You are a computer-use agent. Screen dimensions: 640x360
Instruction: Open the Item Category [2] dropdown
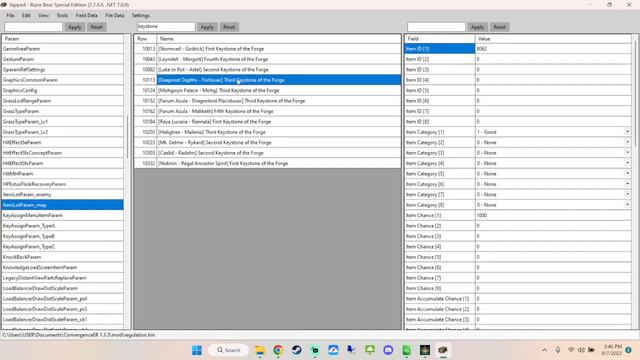tap(627, 142)
